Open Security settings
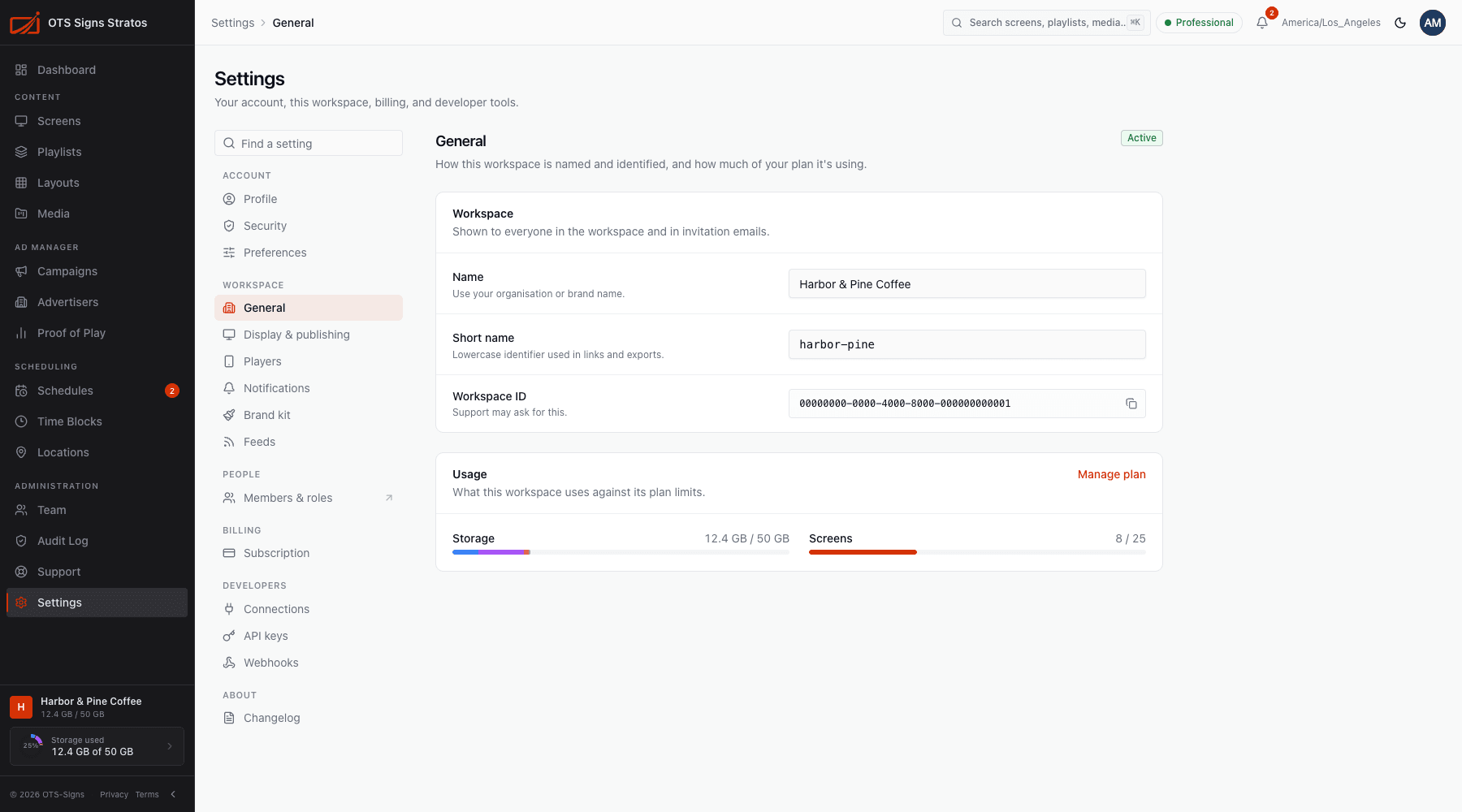Viewport: 1462px width, 812px height. click(309, 226)
